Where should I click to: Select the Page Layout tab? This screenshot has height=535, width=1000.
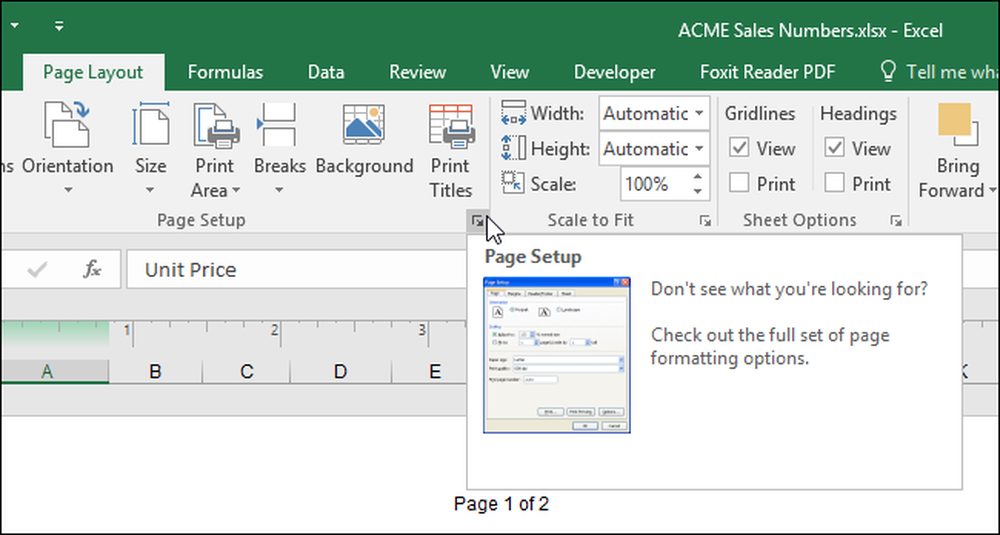93,72
